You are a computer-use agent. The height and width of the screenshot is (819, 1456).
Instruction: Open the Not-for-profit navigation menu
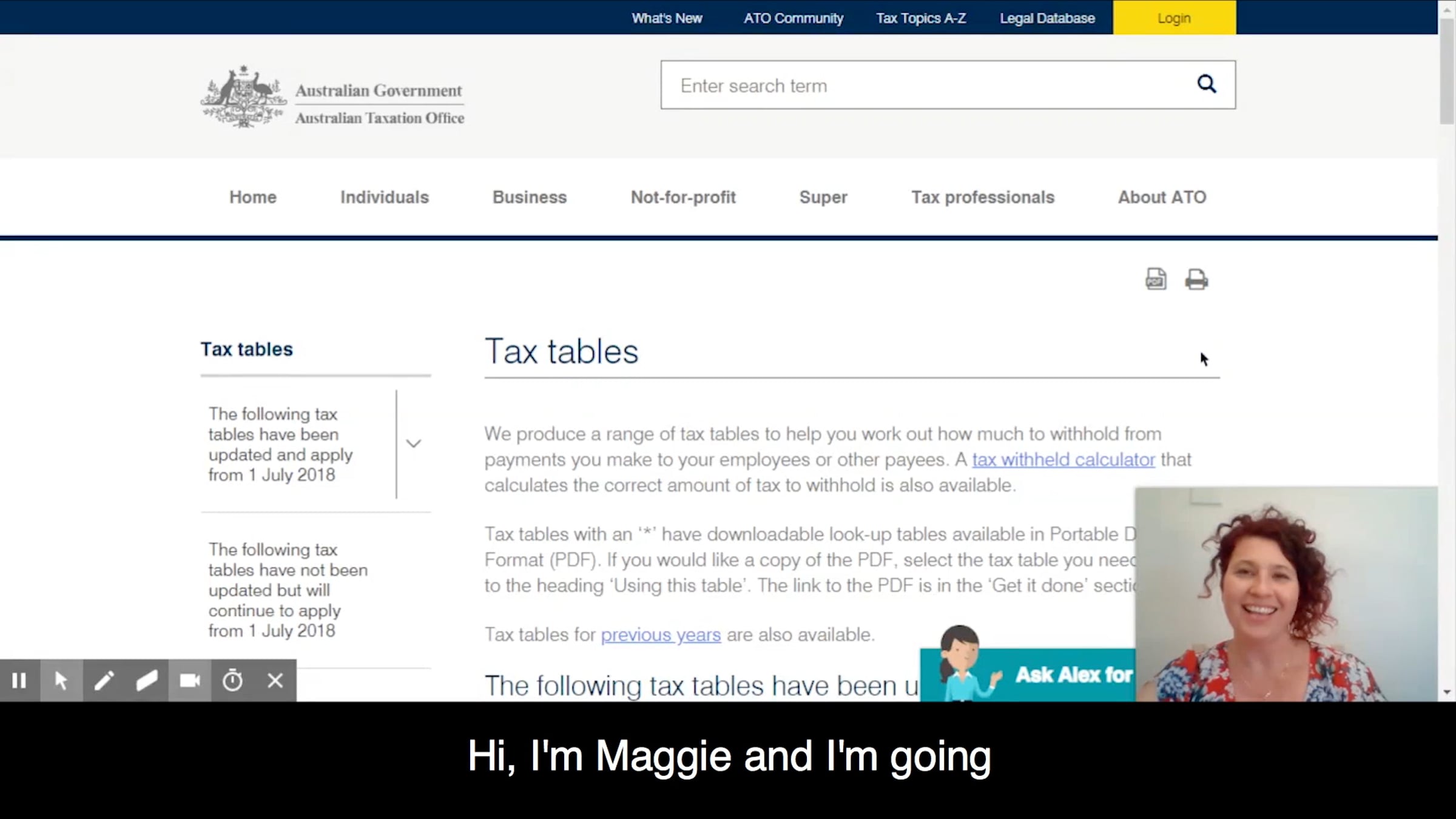683,197
